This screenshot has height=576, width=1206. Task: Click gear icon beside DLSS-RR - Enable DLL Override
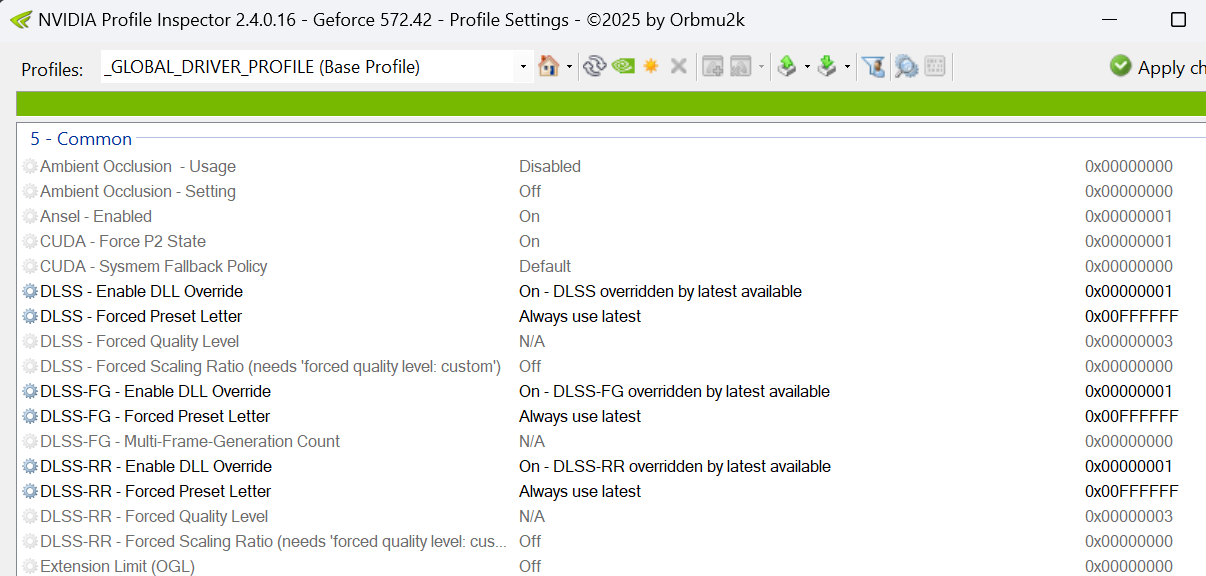coord(30,467)
